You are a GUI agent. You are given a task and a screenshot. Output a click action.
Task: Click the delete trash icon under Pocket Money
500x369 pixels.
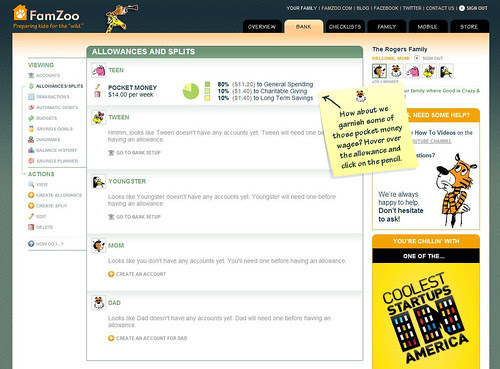pyautogui.click(x=97, y=94)
